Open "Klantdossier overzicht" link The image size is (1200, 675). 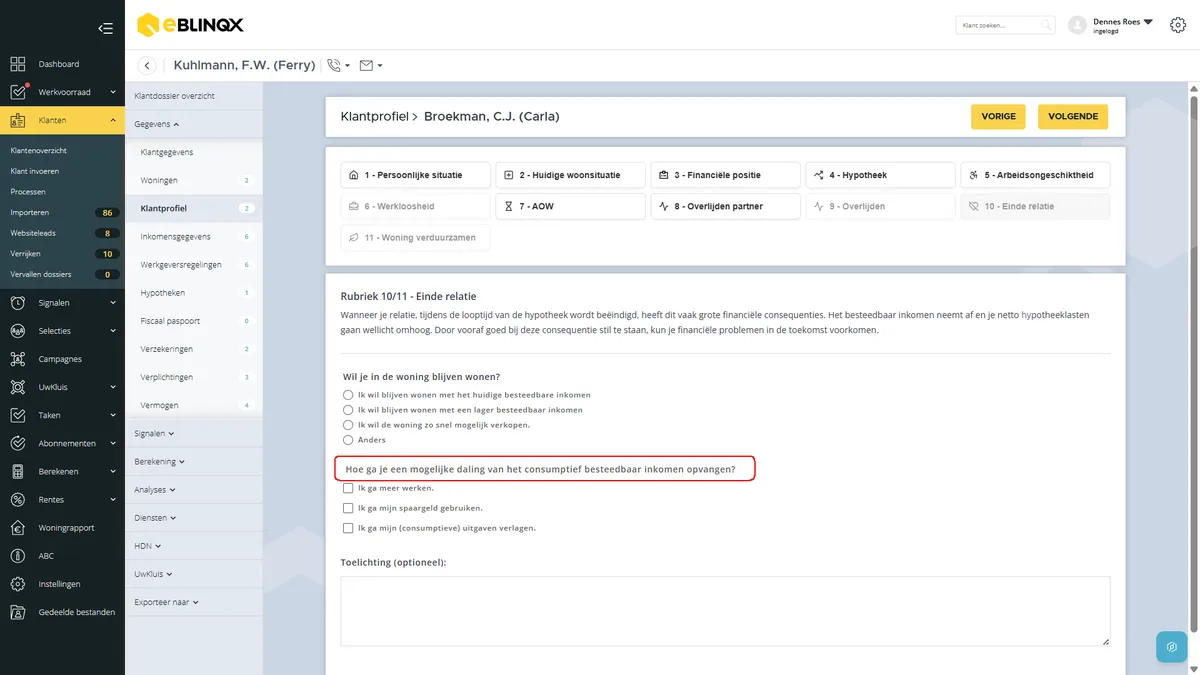pyautogui.click(x=175, y=96)
